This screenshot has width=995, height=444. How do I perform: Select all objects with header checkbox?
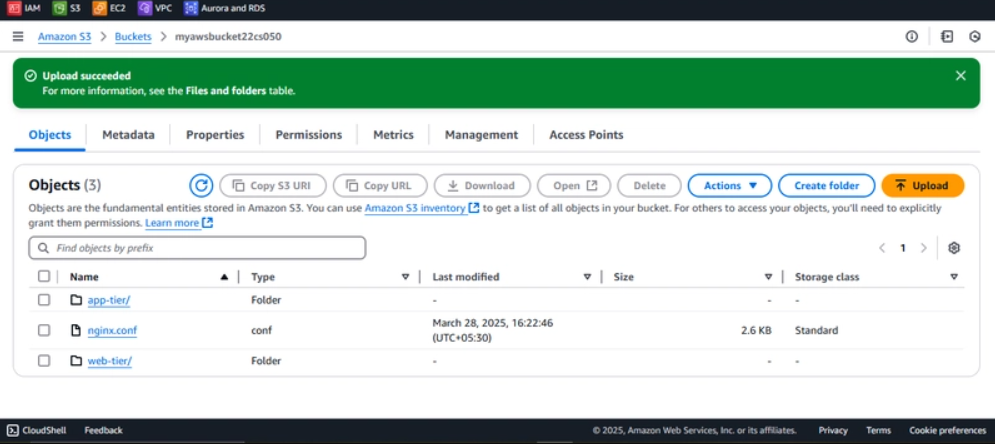click(x=43, y=277)
